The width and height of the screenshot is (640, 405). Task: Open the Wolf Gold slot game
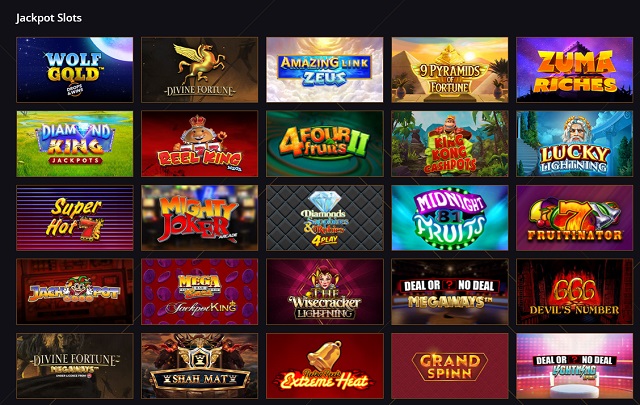tap(75, 70)
